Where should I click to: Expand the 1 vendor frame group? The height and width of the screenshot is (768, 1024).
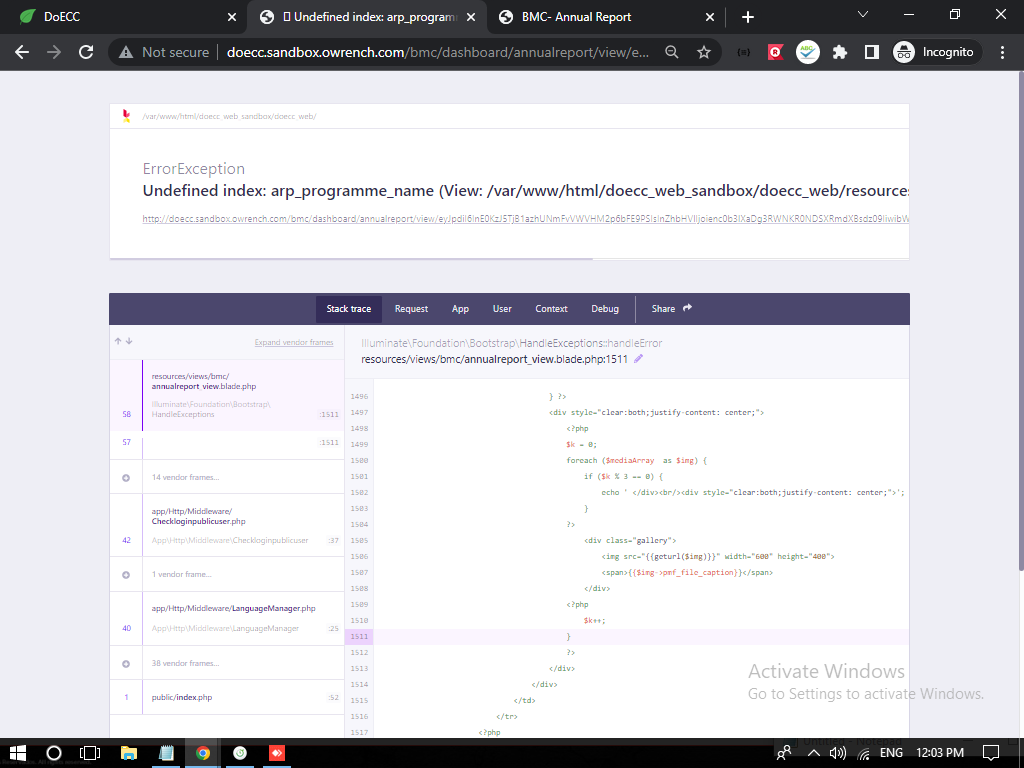[181, 575]
